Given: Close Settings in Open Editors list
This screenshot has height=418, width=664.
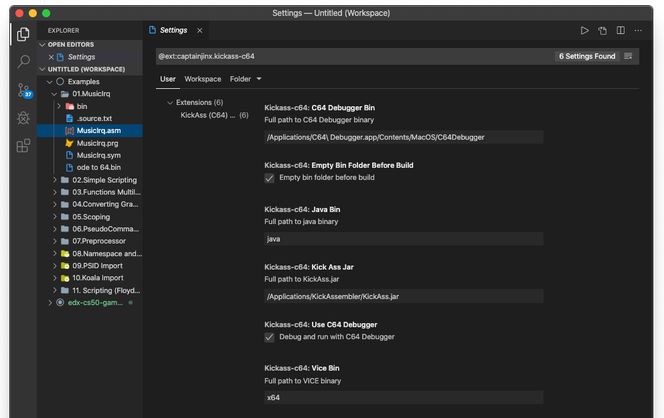Looking at the screenshot, I should click(51, 57).
